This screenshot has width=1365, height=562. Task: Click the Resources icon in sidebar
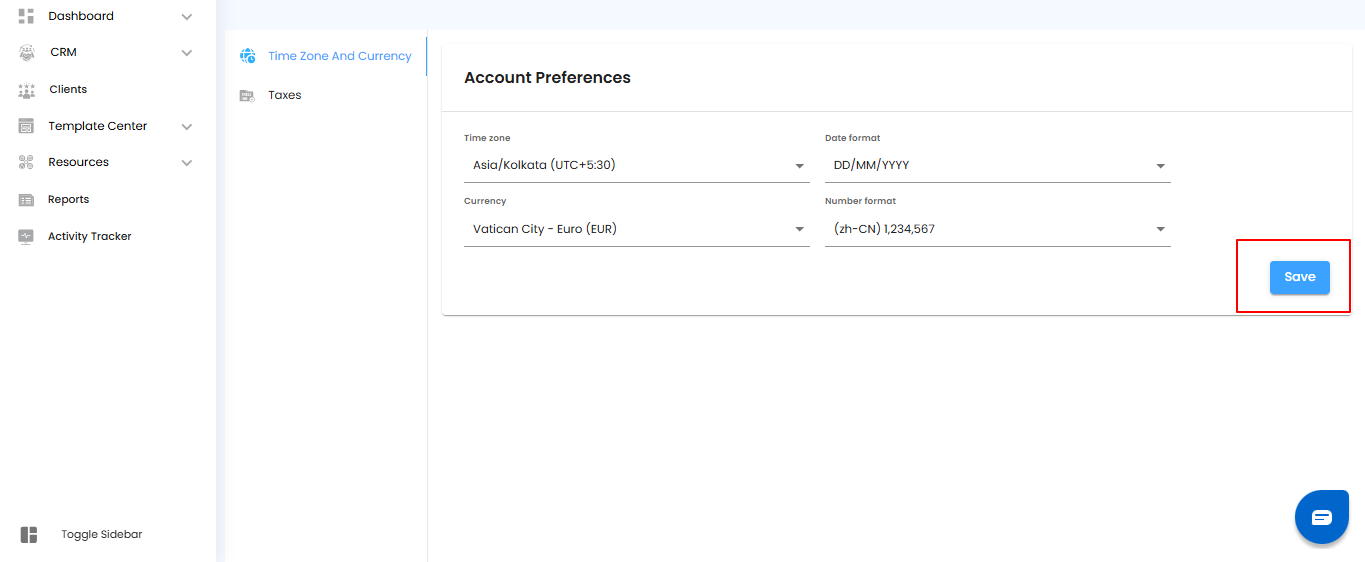tap(27, 163)
